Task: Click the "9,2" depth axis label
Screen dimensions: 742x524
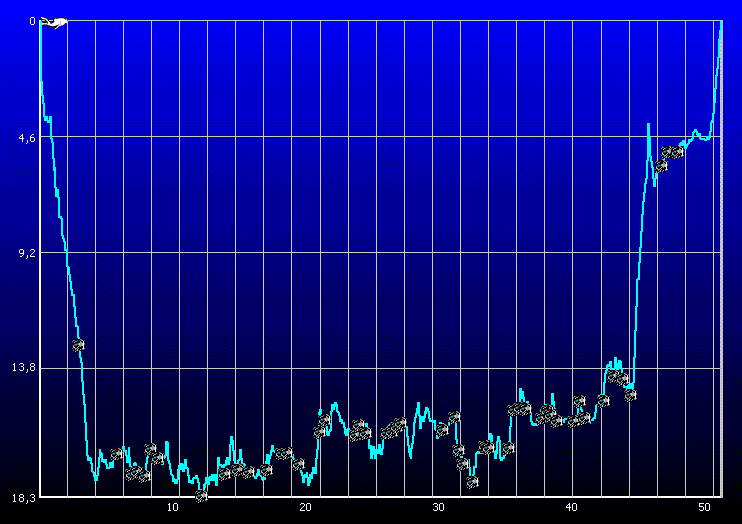Action: tap(27, 253)
